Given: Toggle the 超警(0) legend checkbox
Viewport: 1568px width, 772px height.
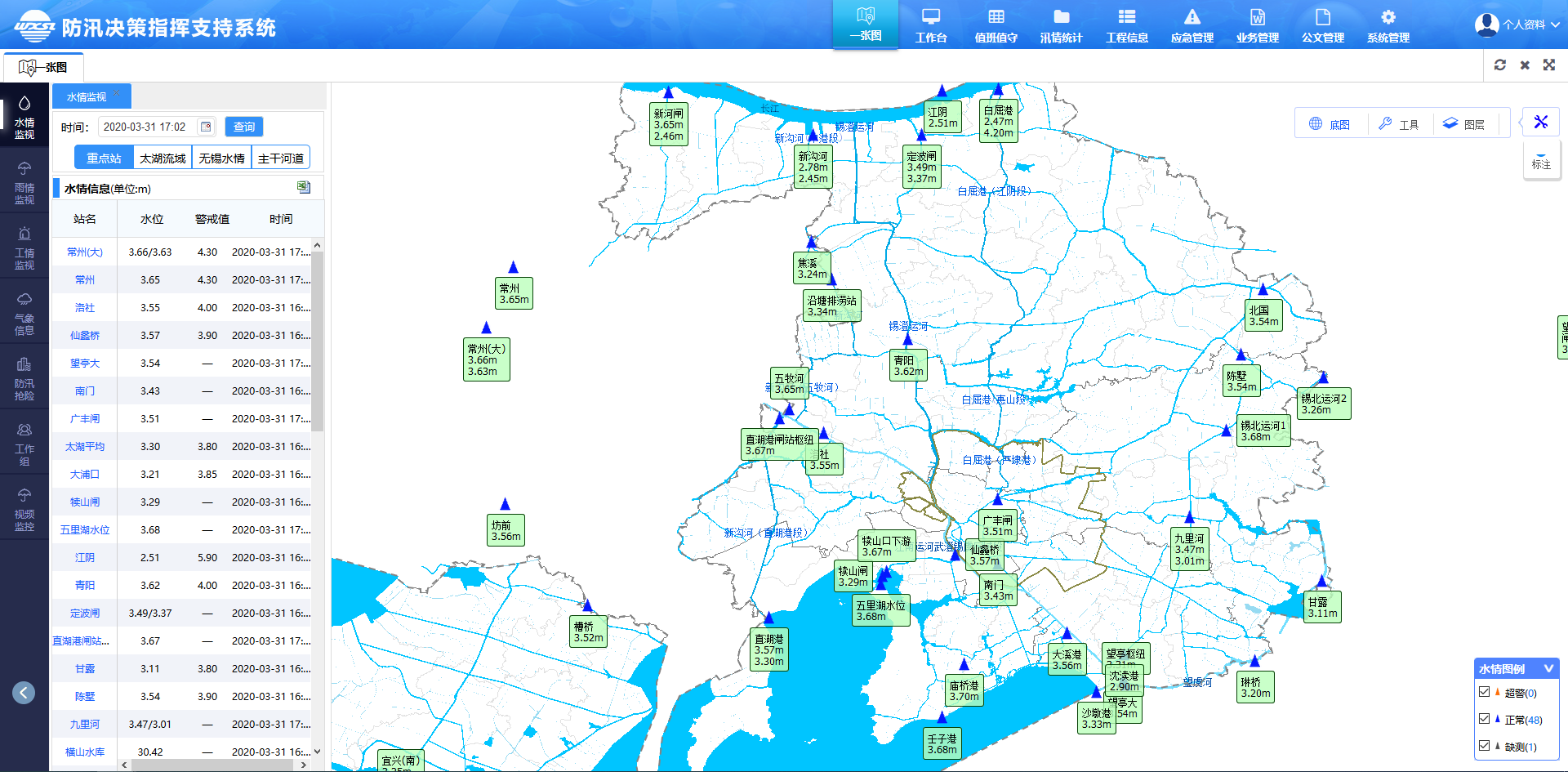Looking at the screenshot, I should coord(1485,692).
